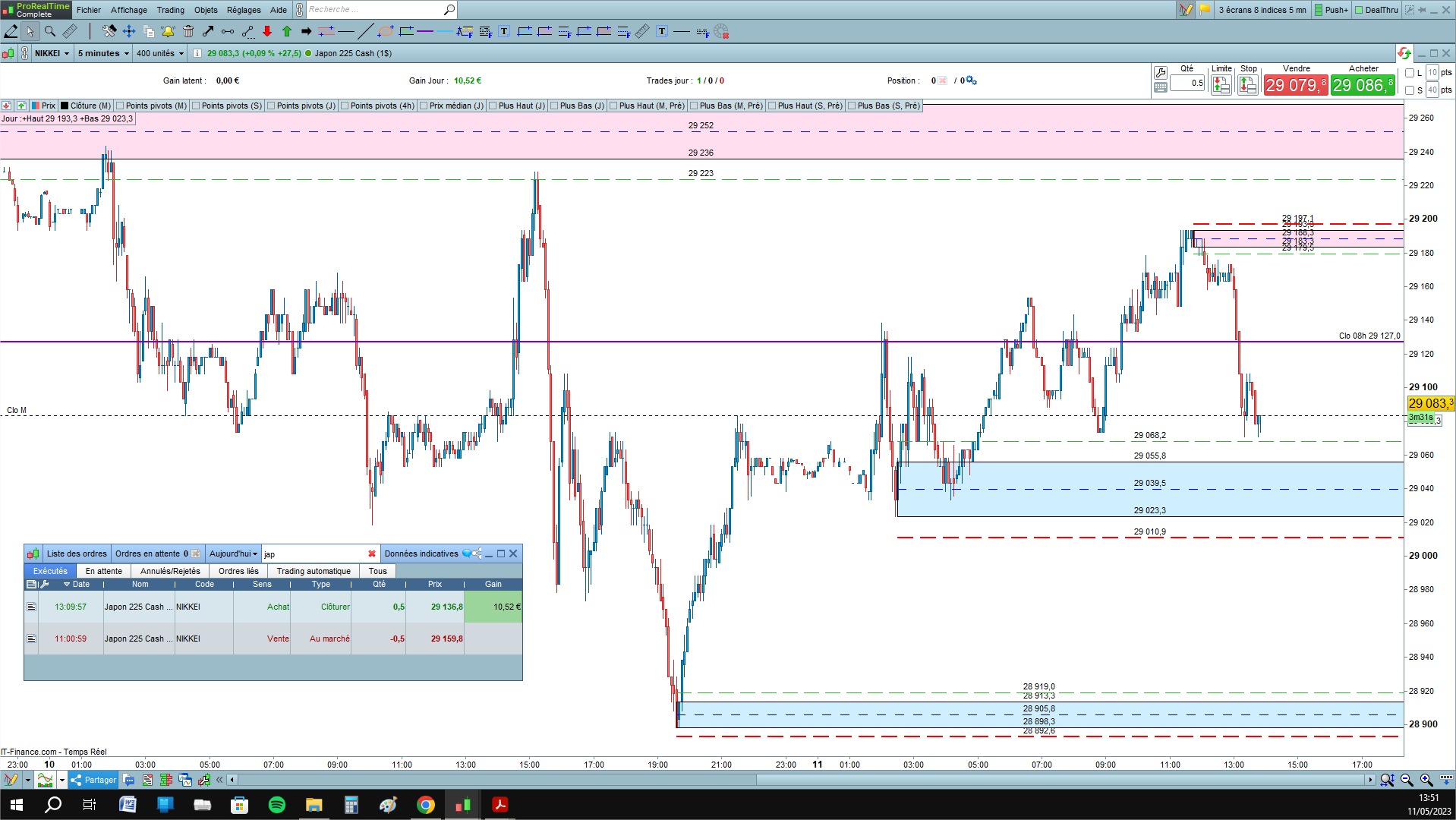Enable the L limit points checkbox
The image size is (1456, 820).
(1410, 73)
